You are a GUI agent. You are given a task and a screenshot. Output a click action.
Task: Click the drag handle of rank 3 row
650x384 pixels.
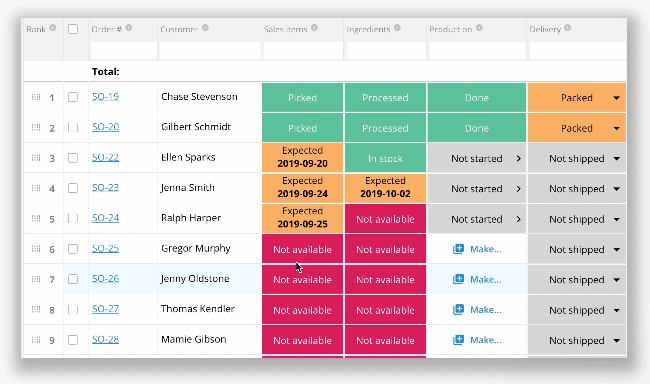[36, 158]
